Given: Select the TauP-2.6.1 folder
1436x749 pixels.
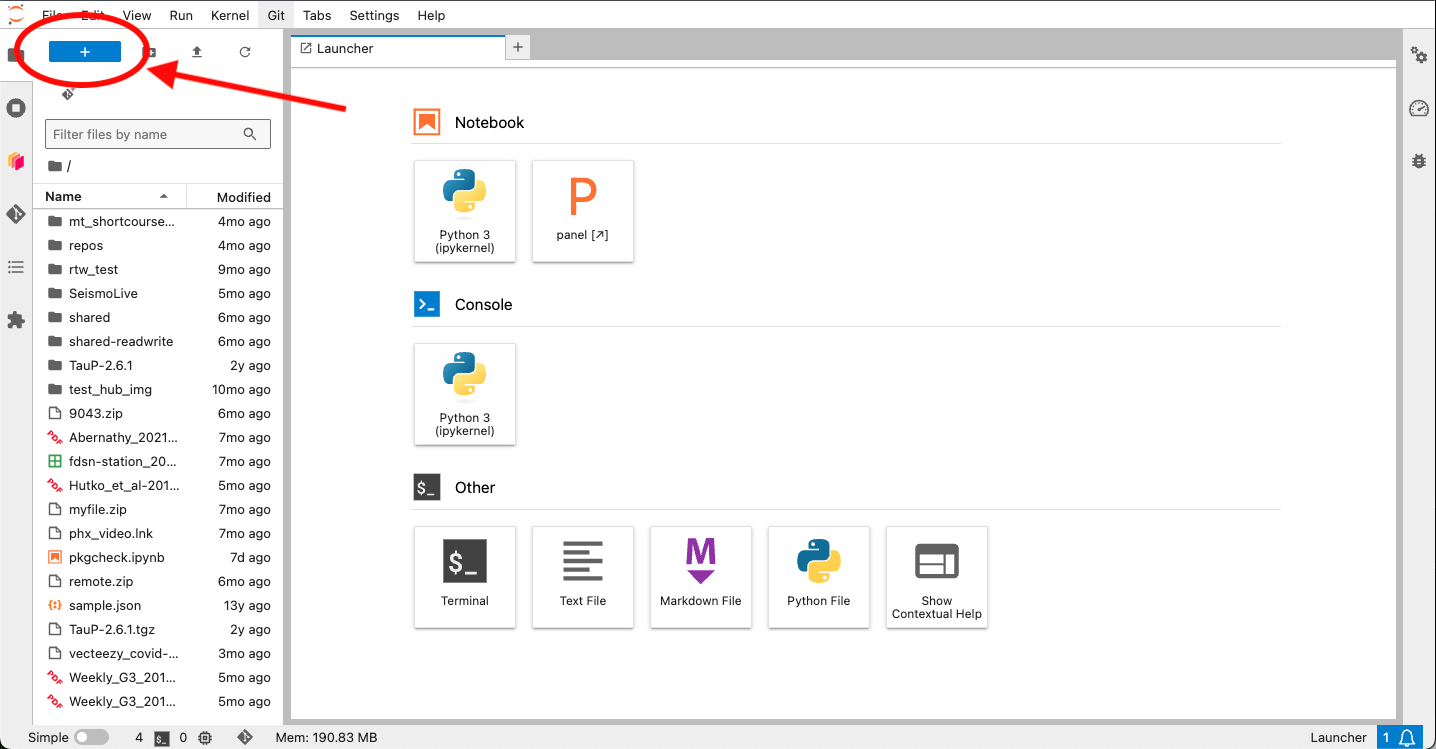Looking at the screenshot, I should 158,366.
